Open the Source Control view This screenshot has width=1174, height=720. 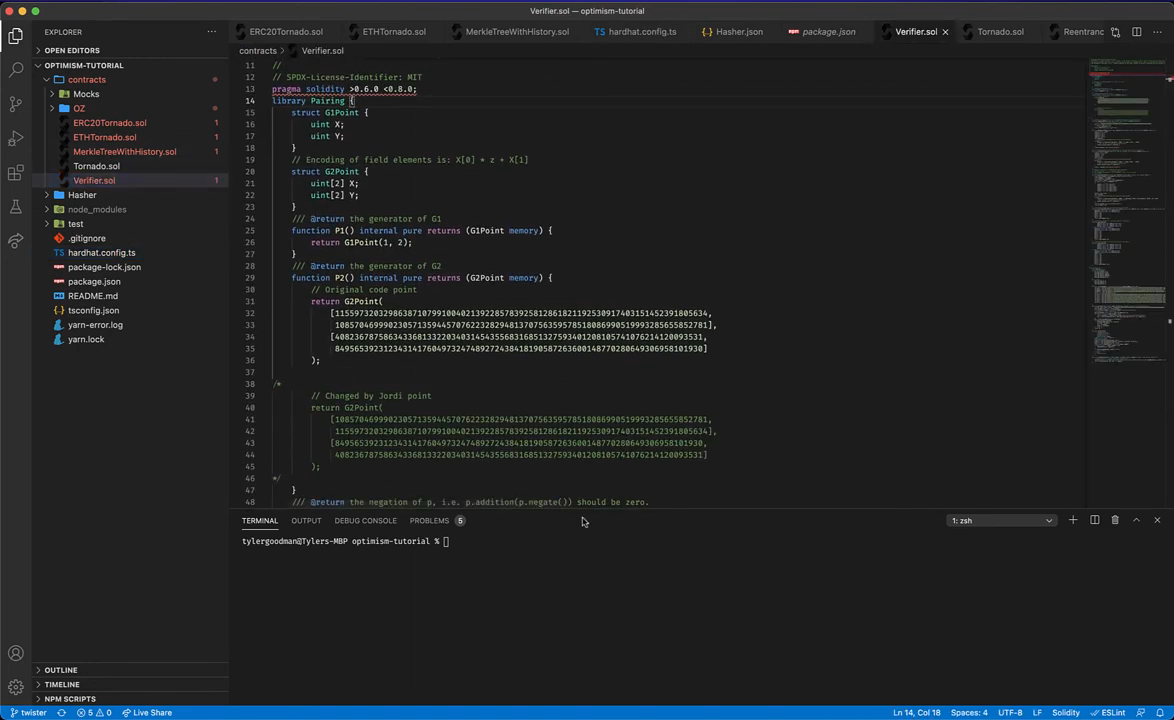point(16,104)
